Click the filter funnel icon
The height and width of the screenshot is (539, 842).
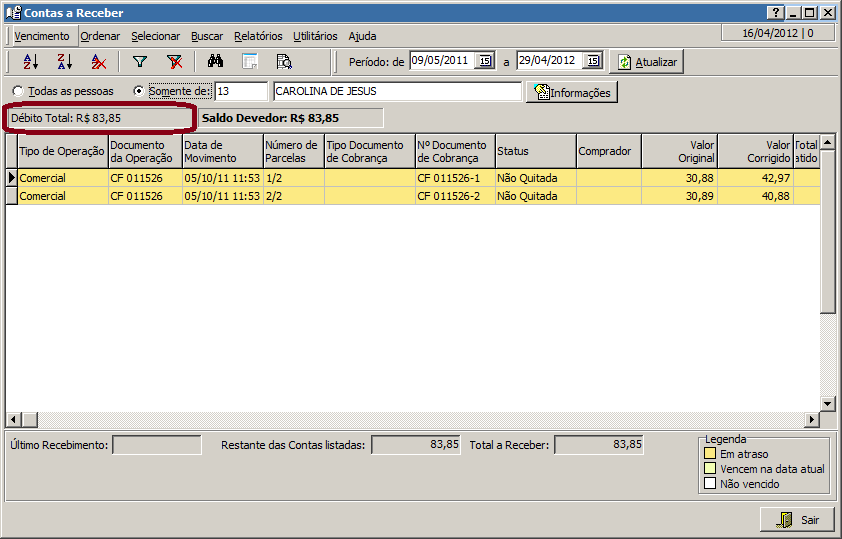click(140, 62)
